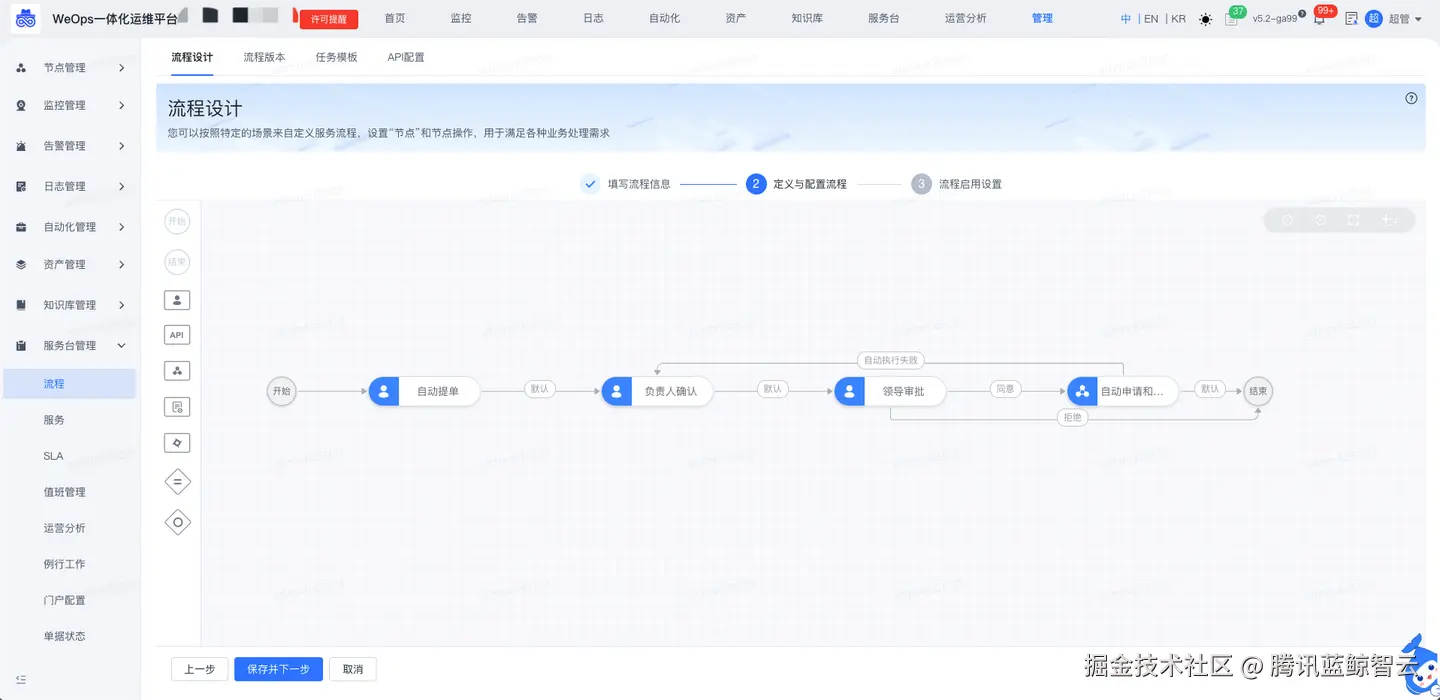
Task: Click the WeOps logo icon
Action: click(x=26, y=19)
